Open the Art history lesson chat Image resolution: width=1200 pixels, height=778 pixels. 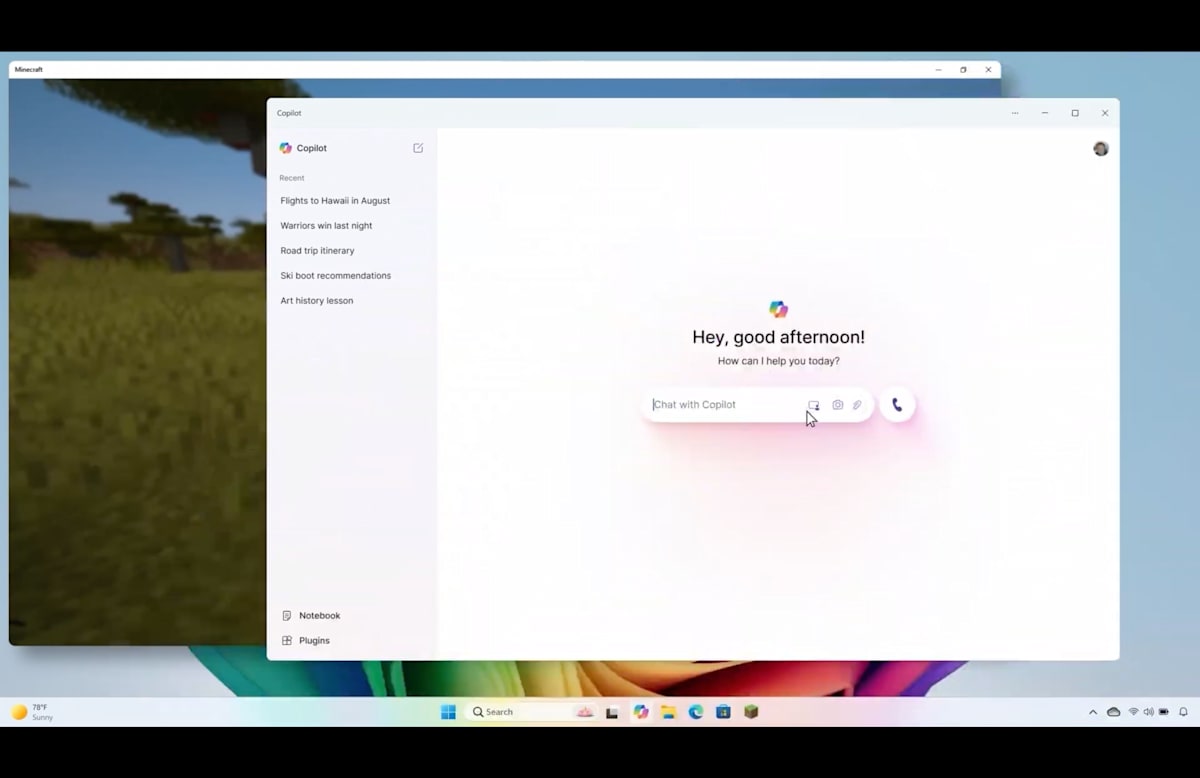pos(316,301)
